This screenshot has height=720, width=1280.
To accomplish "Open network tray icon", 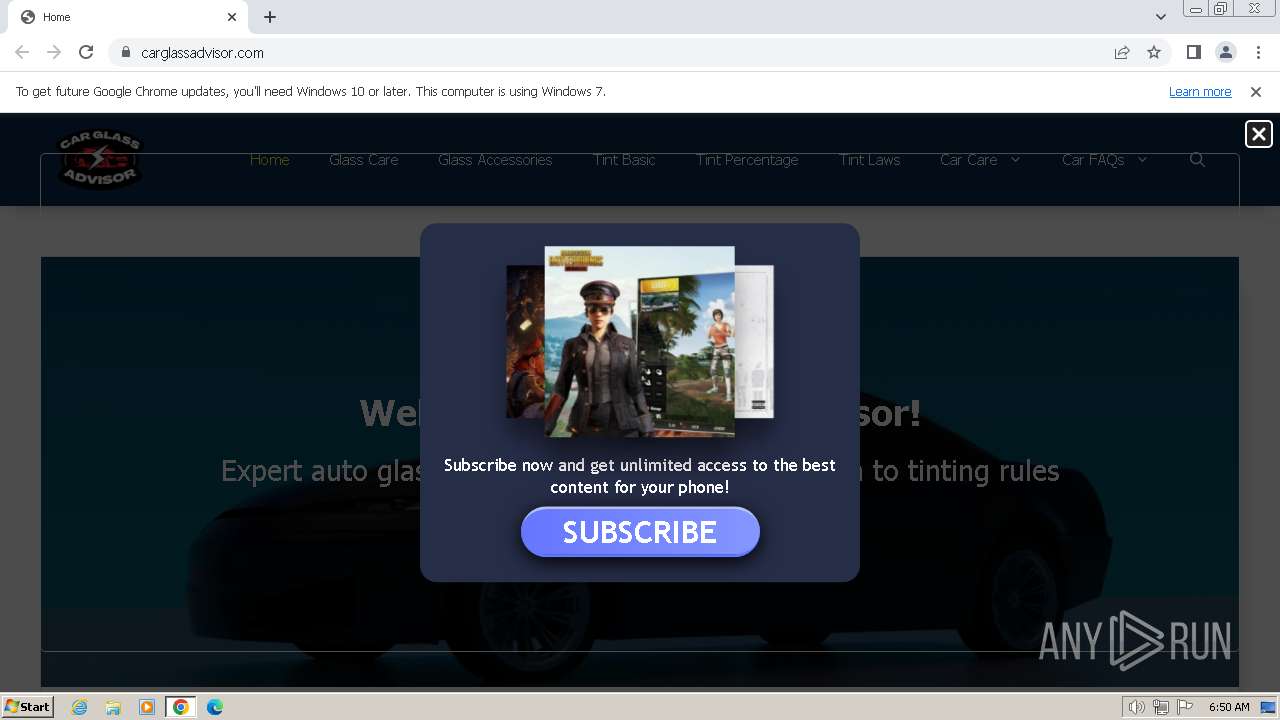I will tap(1161, 707).
